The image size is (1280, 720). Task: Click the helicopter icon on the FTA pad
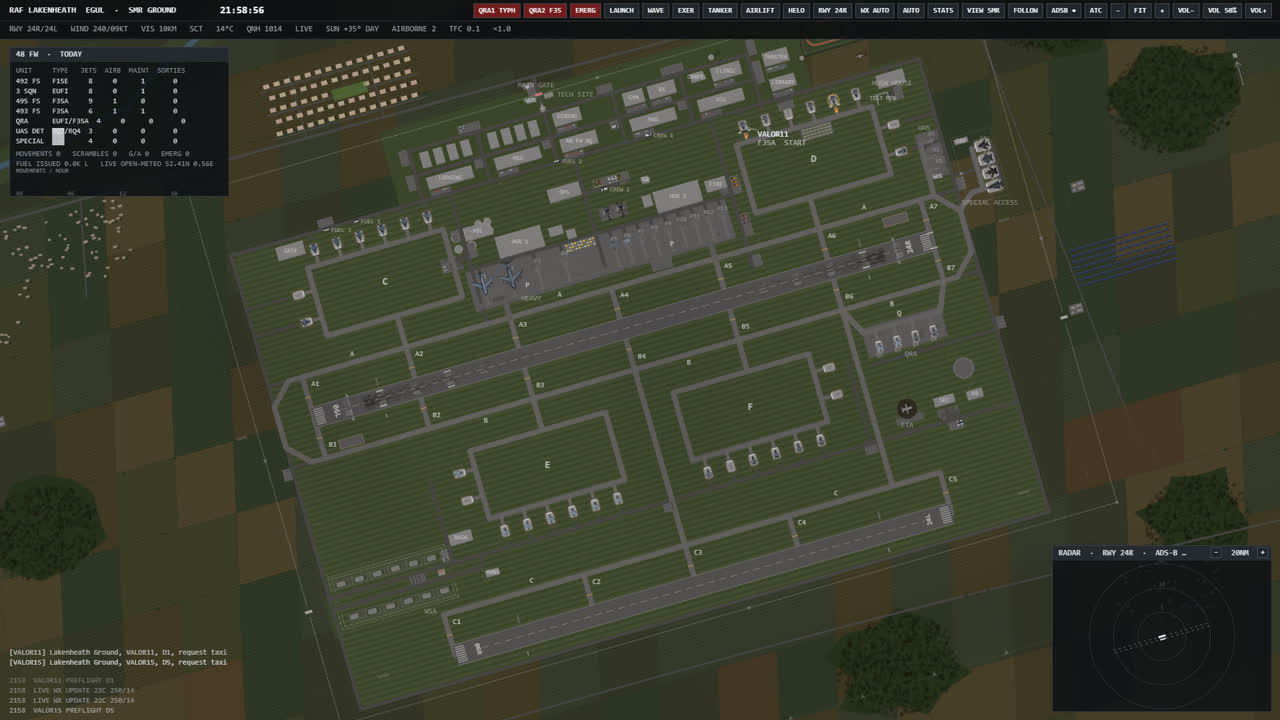point(907,408)
